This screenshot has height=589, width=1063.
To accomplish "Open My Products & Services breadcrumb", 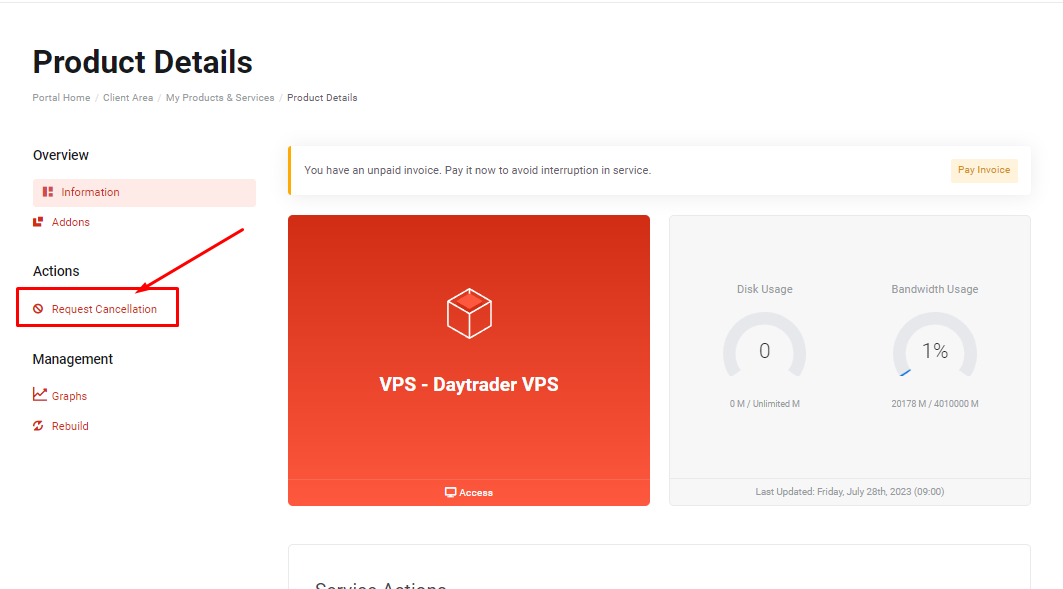I will pos(220,98).
